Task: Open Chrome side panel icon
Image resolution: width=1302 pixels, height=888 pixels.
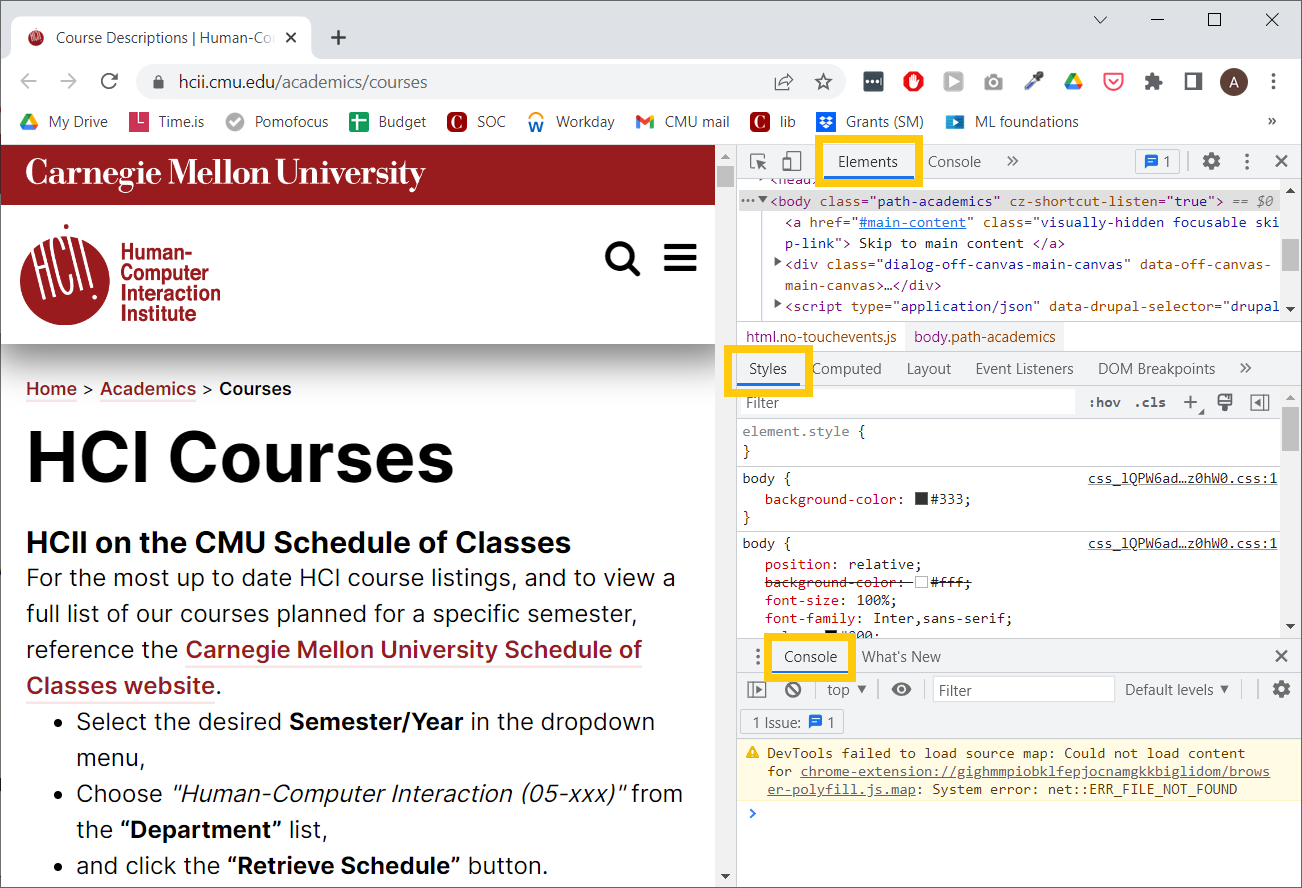Action: point(1193,82)
